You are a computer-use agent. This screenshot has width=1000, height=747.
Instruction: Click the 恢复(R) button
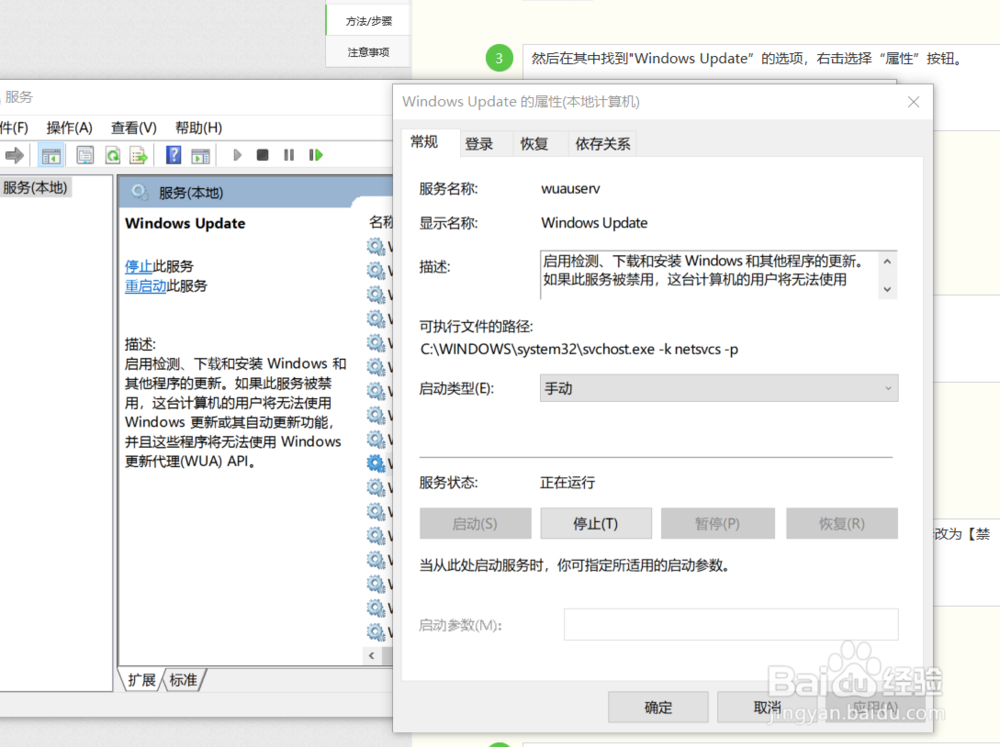point(842,524)
